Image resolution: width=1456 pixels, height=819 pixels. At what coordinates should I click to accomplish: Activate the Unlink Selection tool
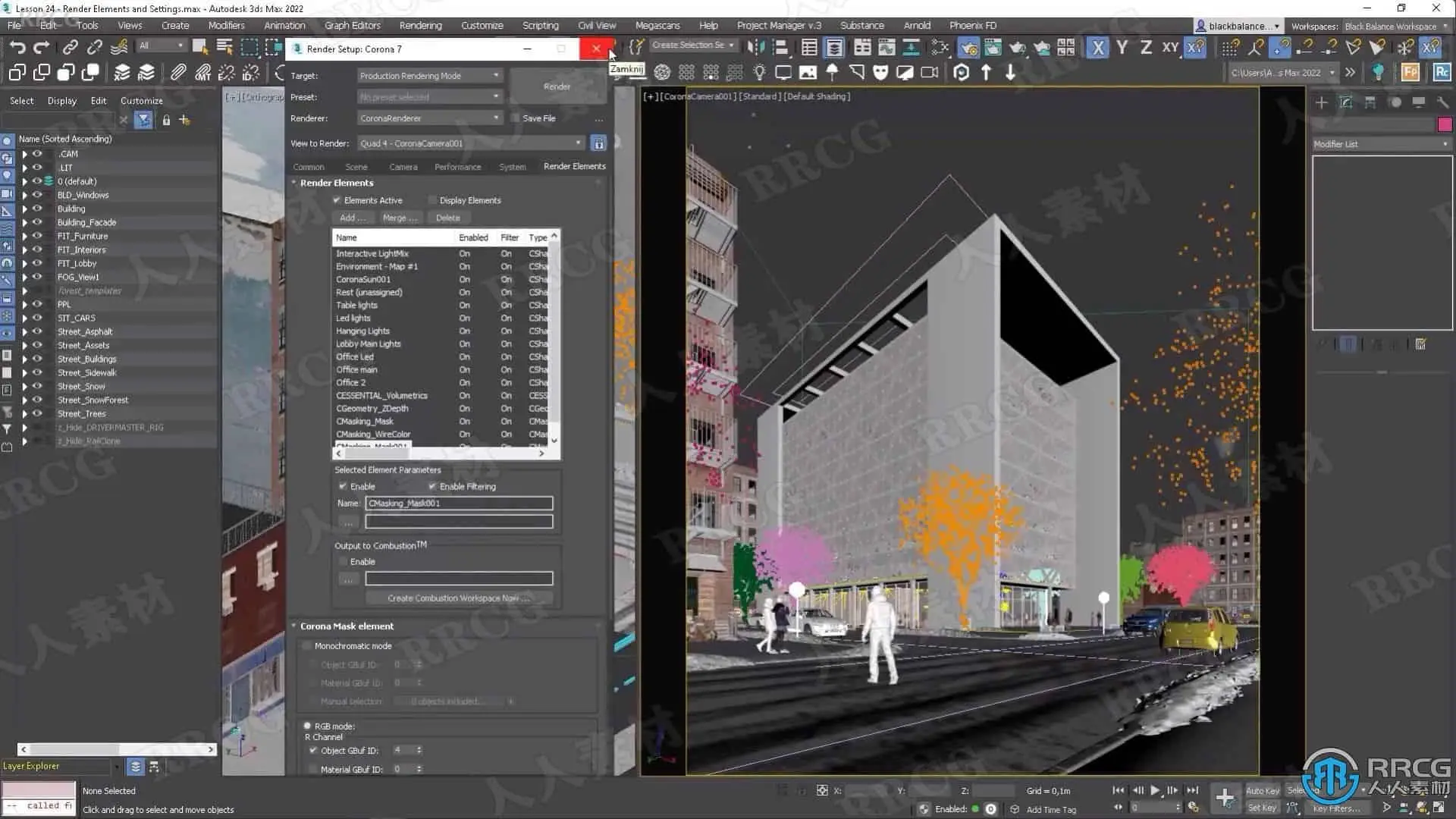click(95, 48)
